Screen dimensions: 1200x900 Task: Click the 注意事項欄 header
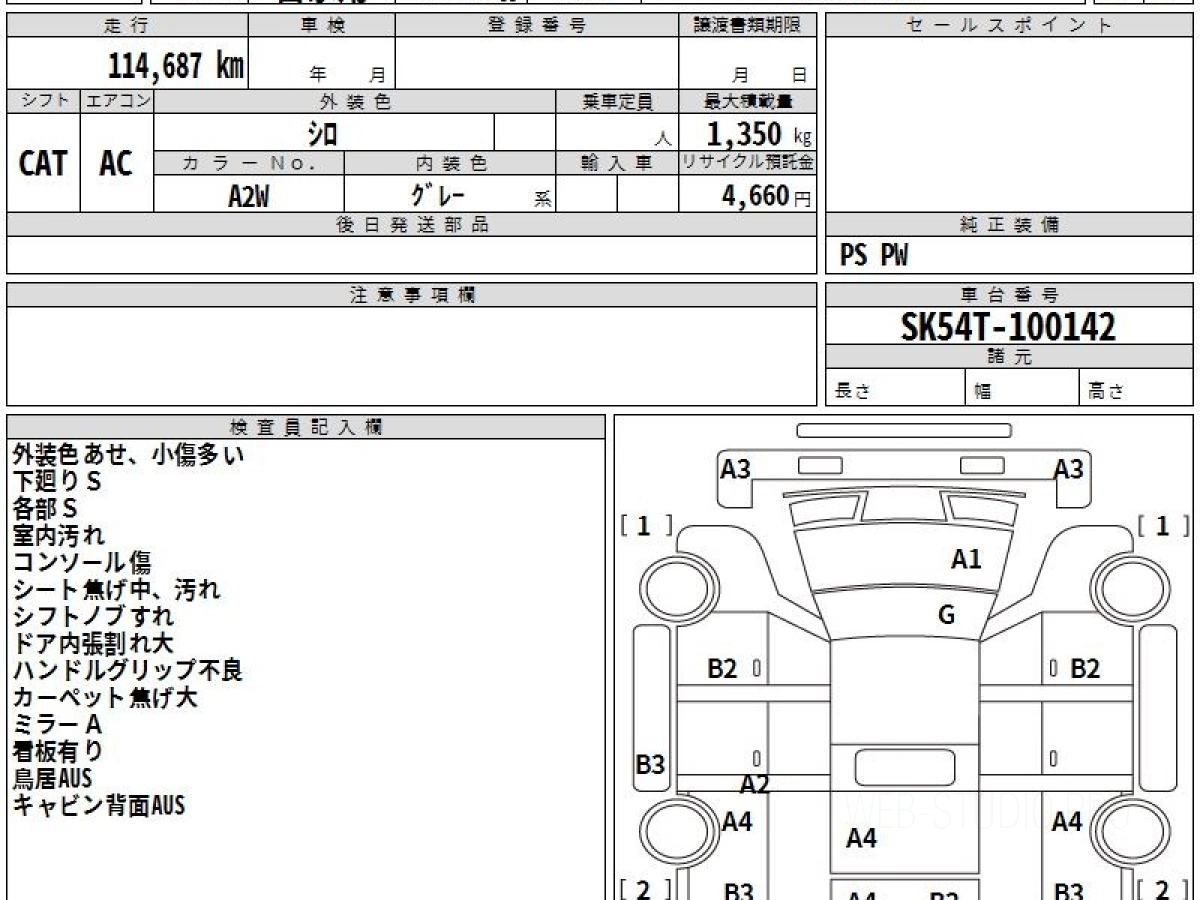(x=411, y=295)
